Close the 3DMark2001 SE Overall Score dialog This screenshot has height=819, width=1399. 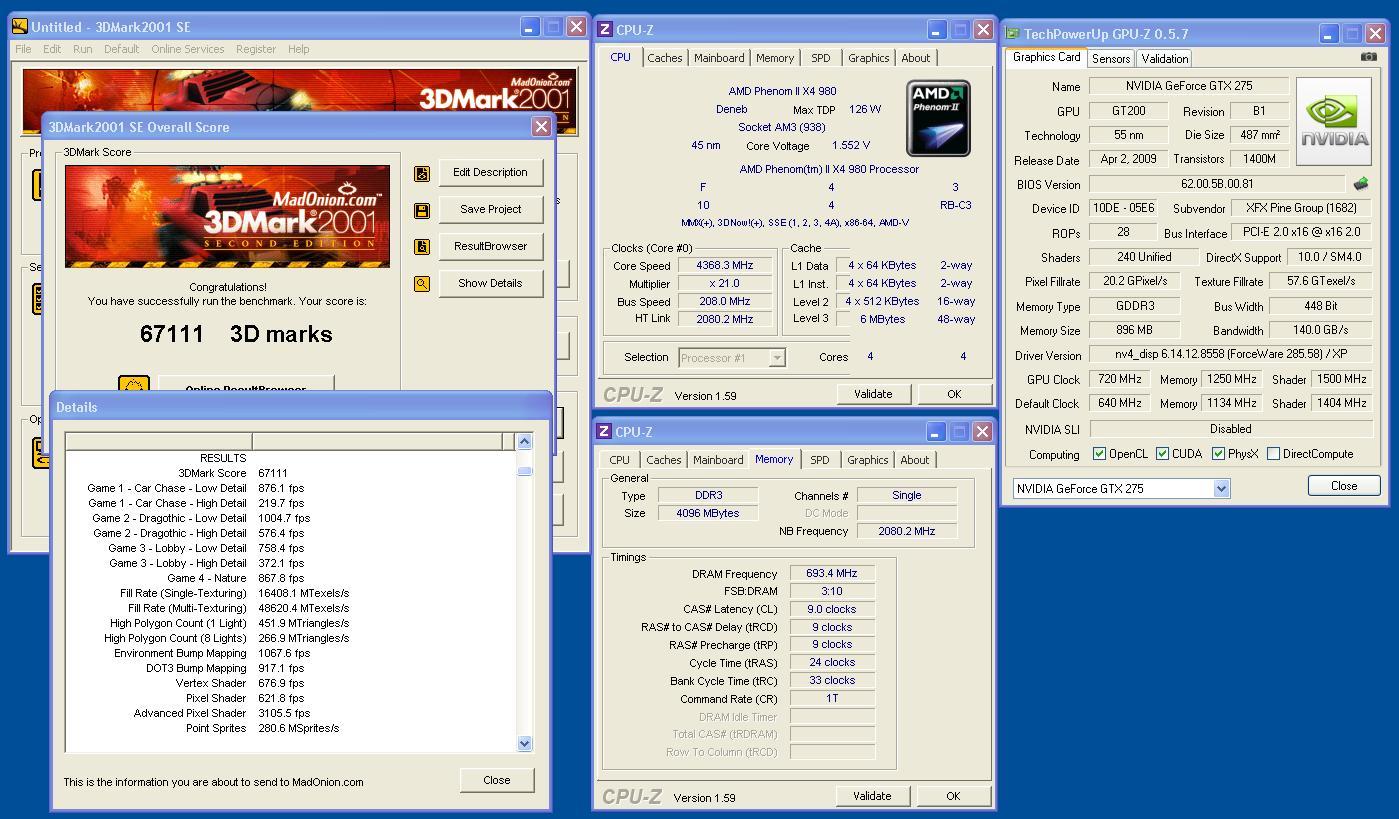[x=541, y=127]
